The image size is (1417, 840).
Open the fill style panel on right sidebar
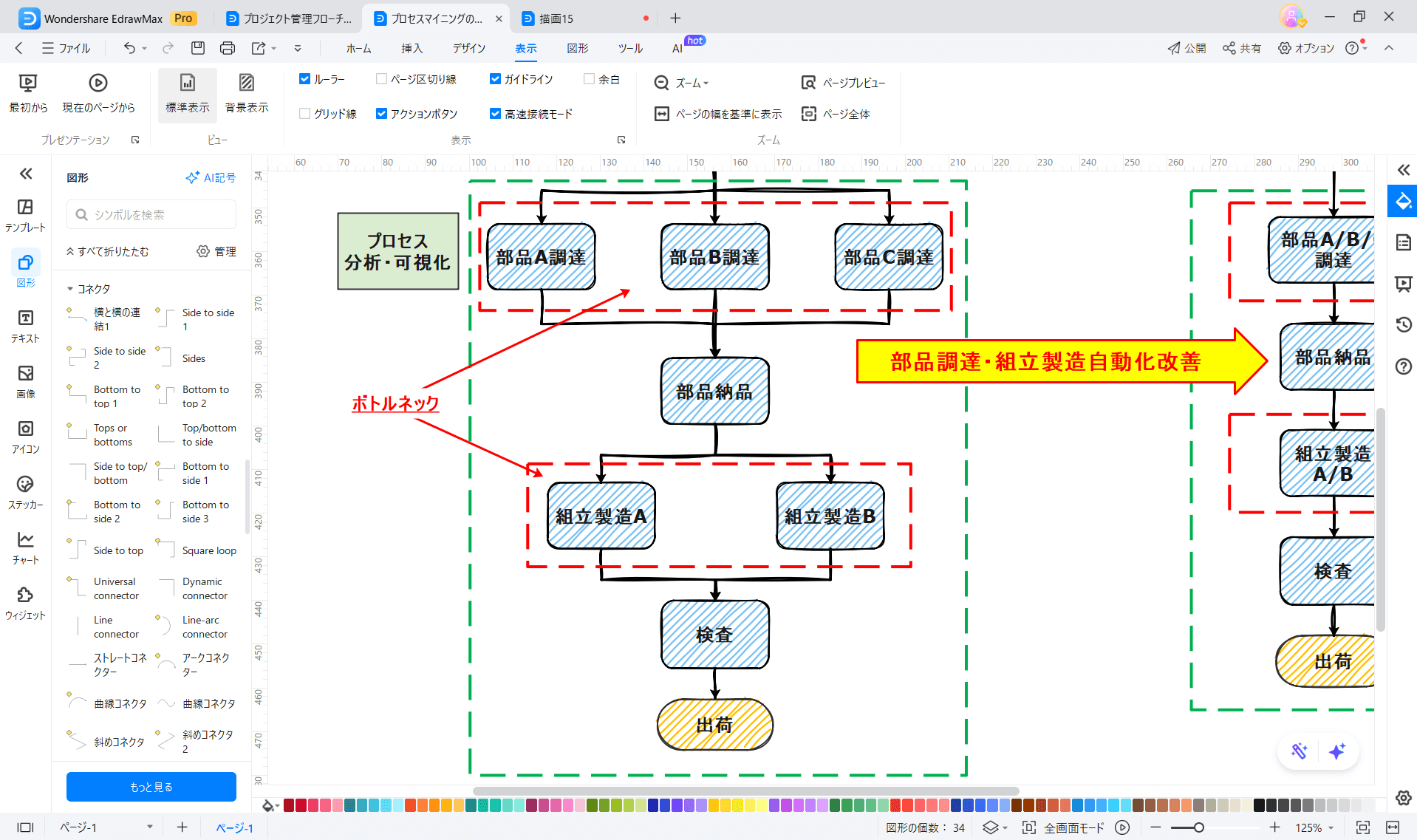[1403, 201]
